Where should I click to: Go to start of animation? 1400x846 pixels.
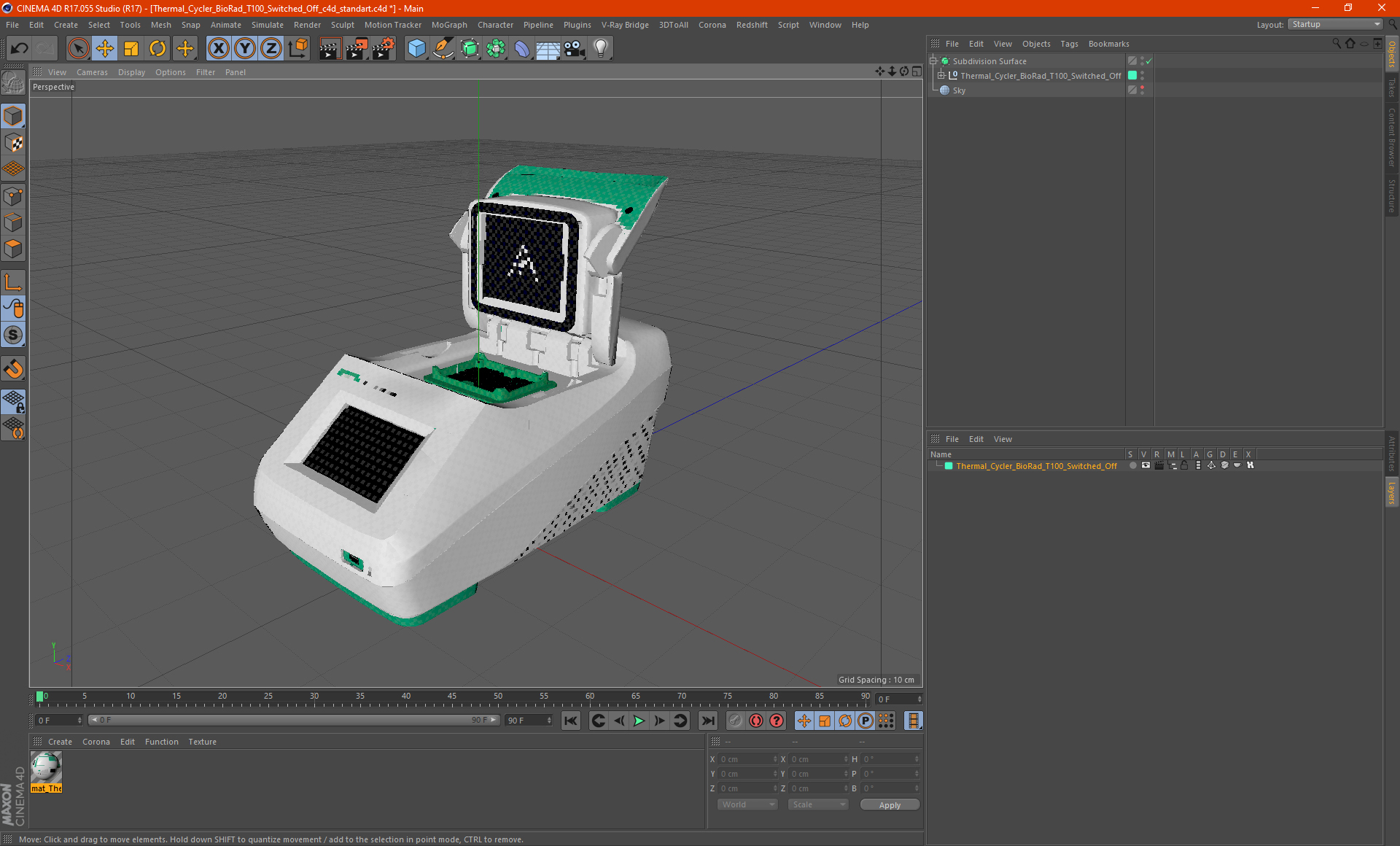coord(571,721)
